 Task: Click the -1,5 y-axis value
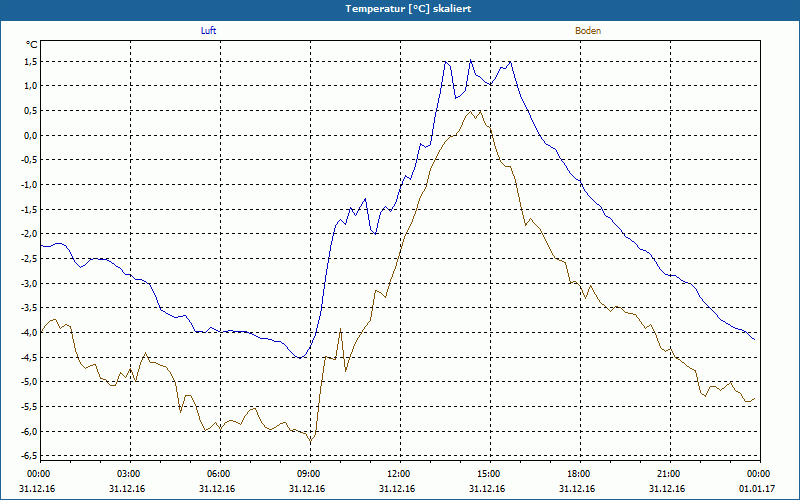(30, 210)
